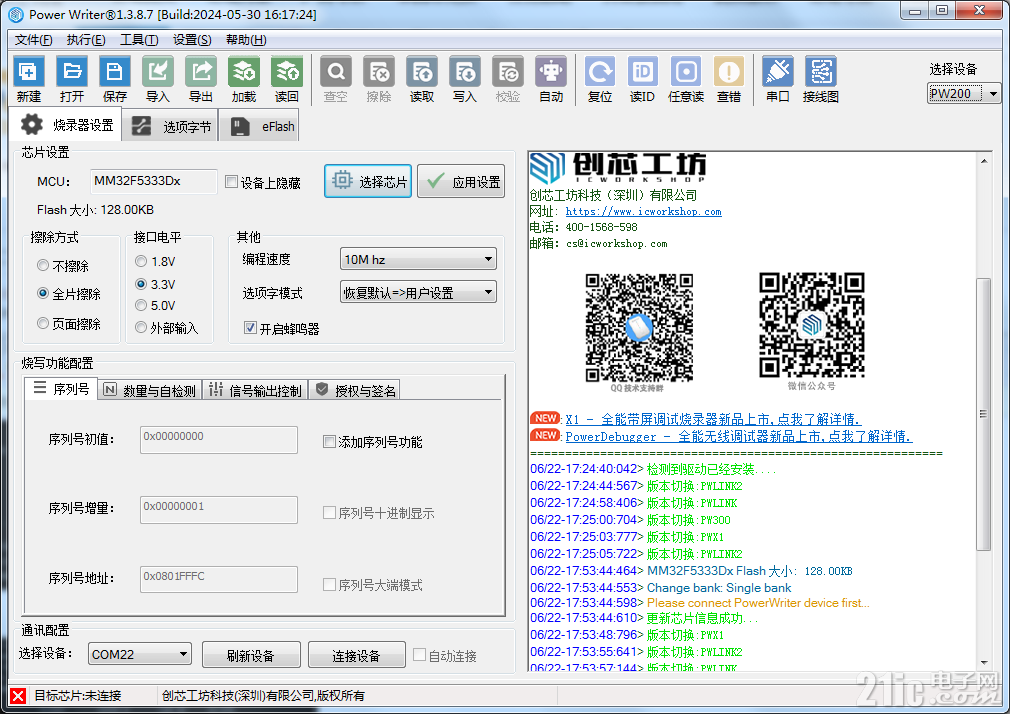Open the 工具(T) menu
The width and height of the screenshot is (1010, 714).
(x=139, y=40)
